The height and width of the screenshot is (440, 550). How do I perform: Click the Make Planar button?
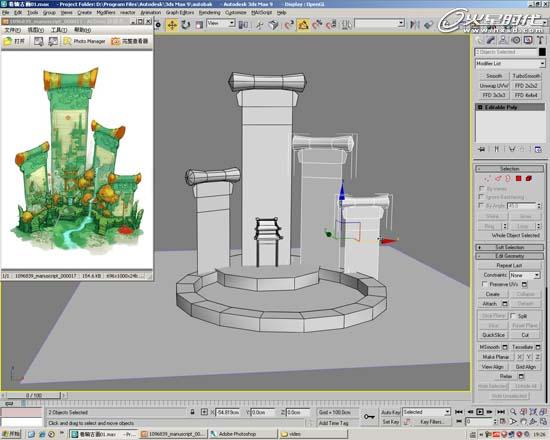[496, 357]
